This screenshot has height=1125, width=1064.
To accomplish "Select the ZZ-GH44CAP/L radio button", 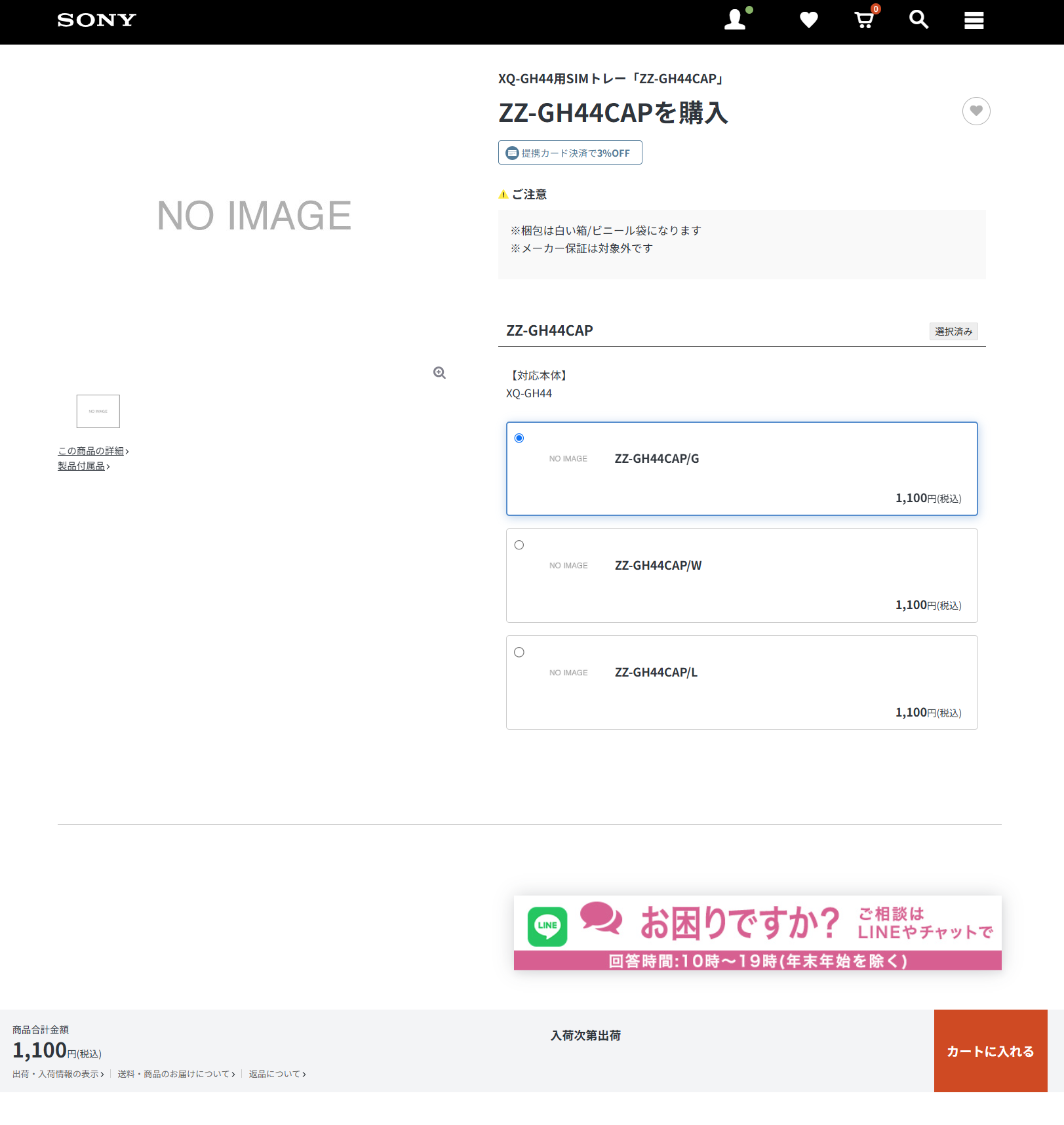I will point(519,652).
